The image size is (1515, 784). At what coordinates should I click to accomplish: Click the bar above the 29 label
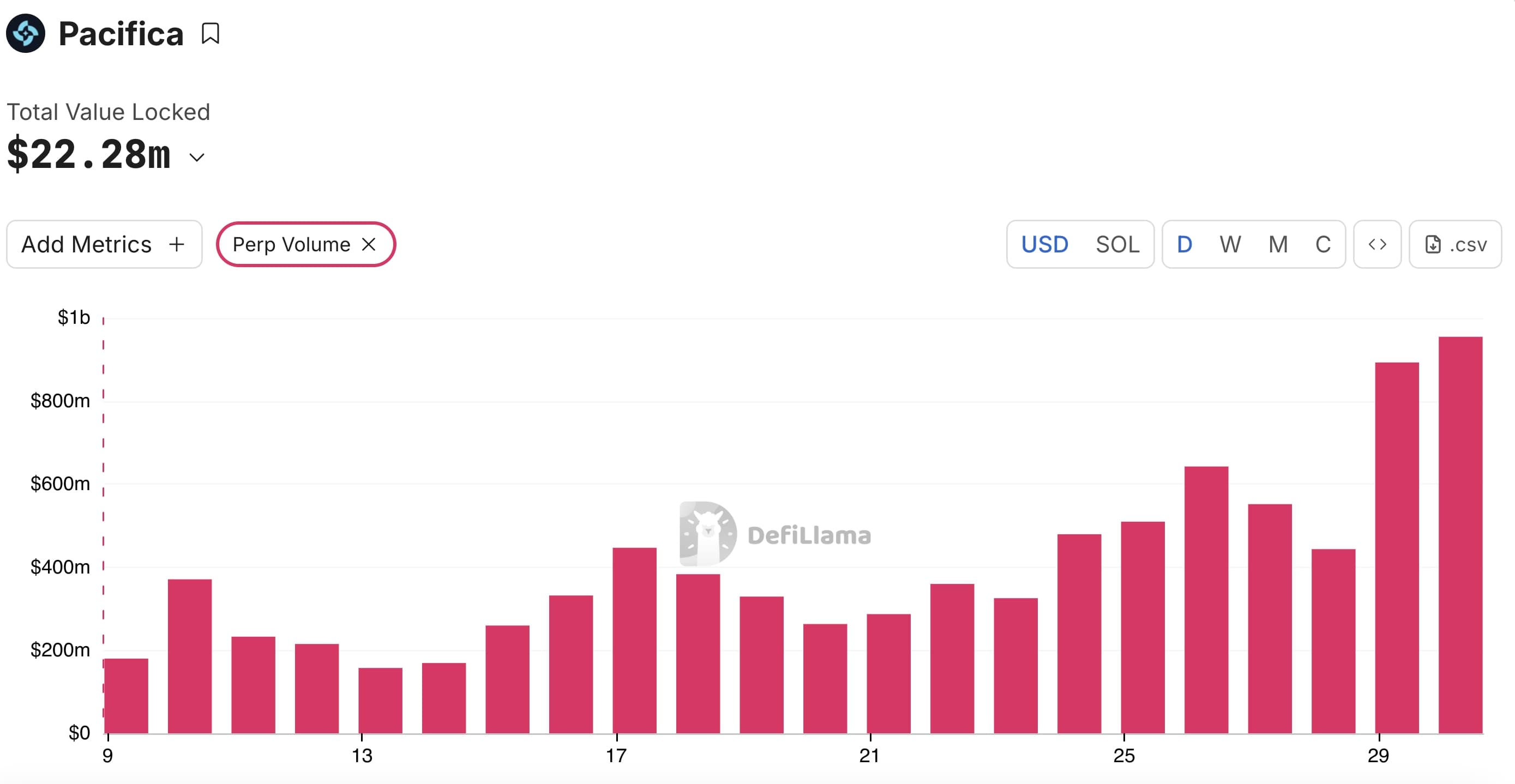click(1397, 547)
